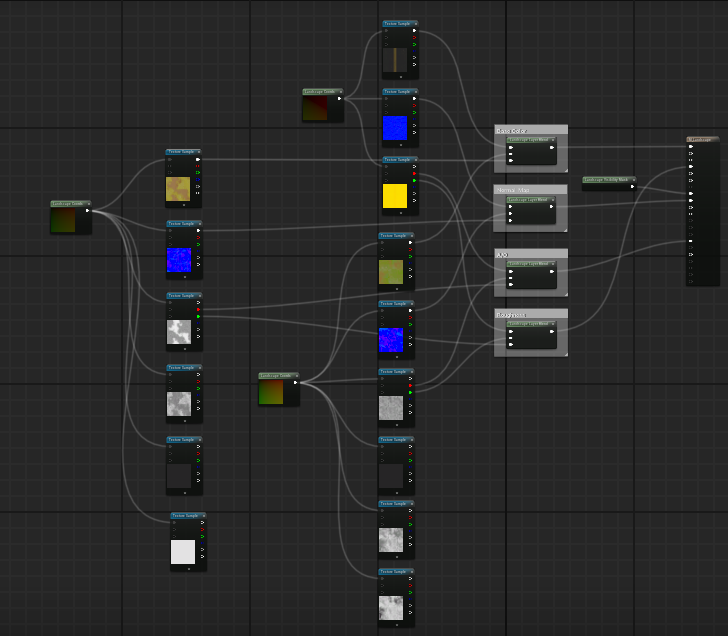Collapse the leftmost Landscape Coords node
Viewport: 728px width, 636px height.
pos(89,204)
